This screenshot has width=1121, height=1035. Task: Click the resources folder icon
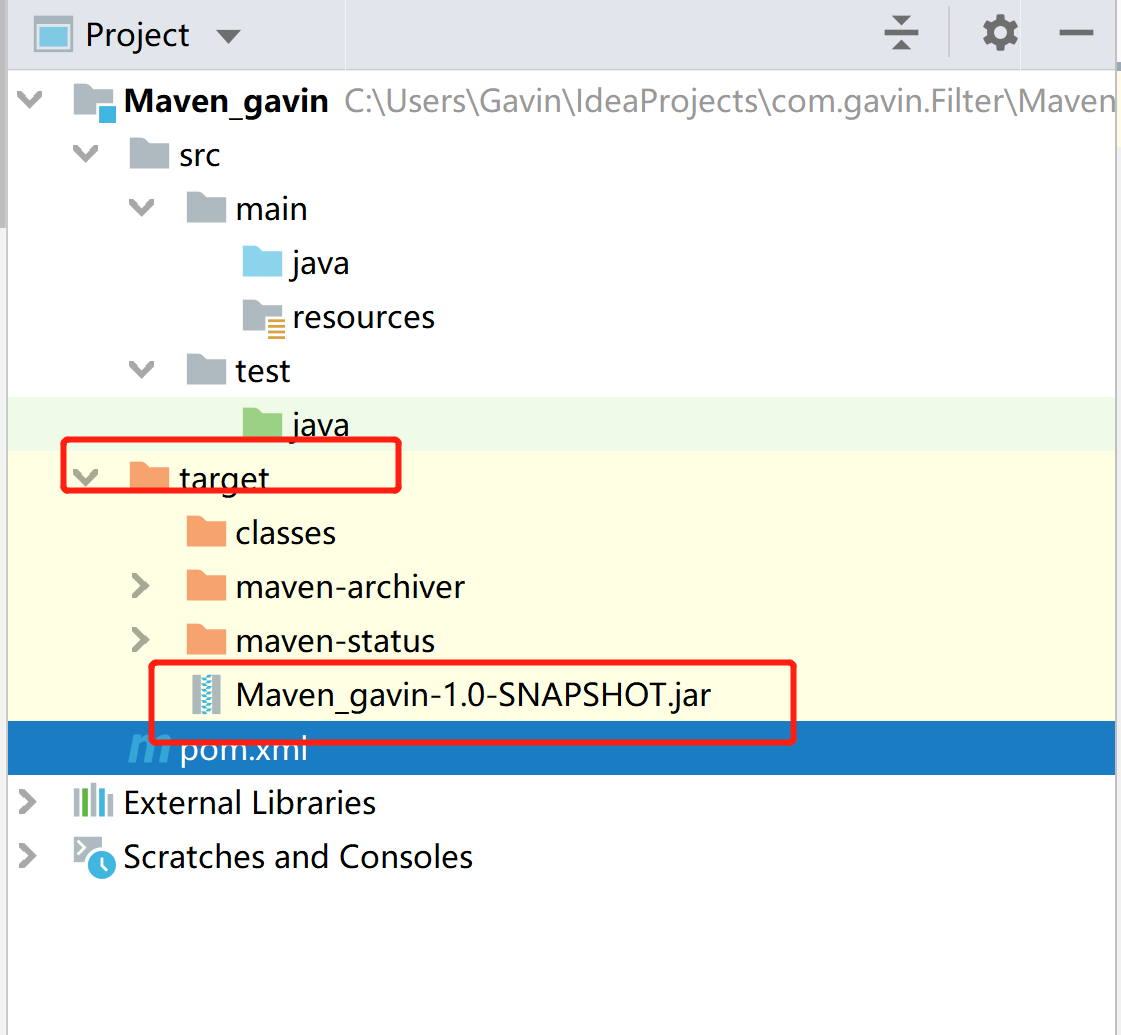264,318
